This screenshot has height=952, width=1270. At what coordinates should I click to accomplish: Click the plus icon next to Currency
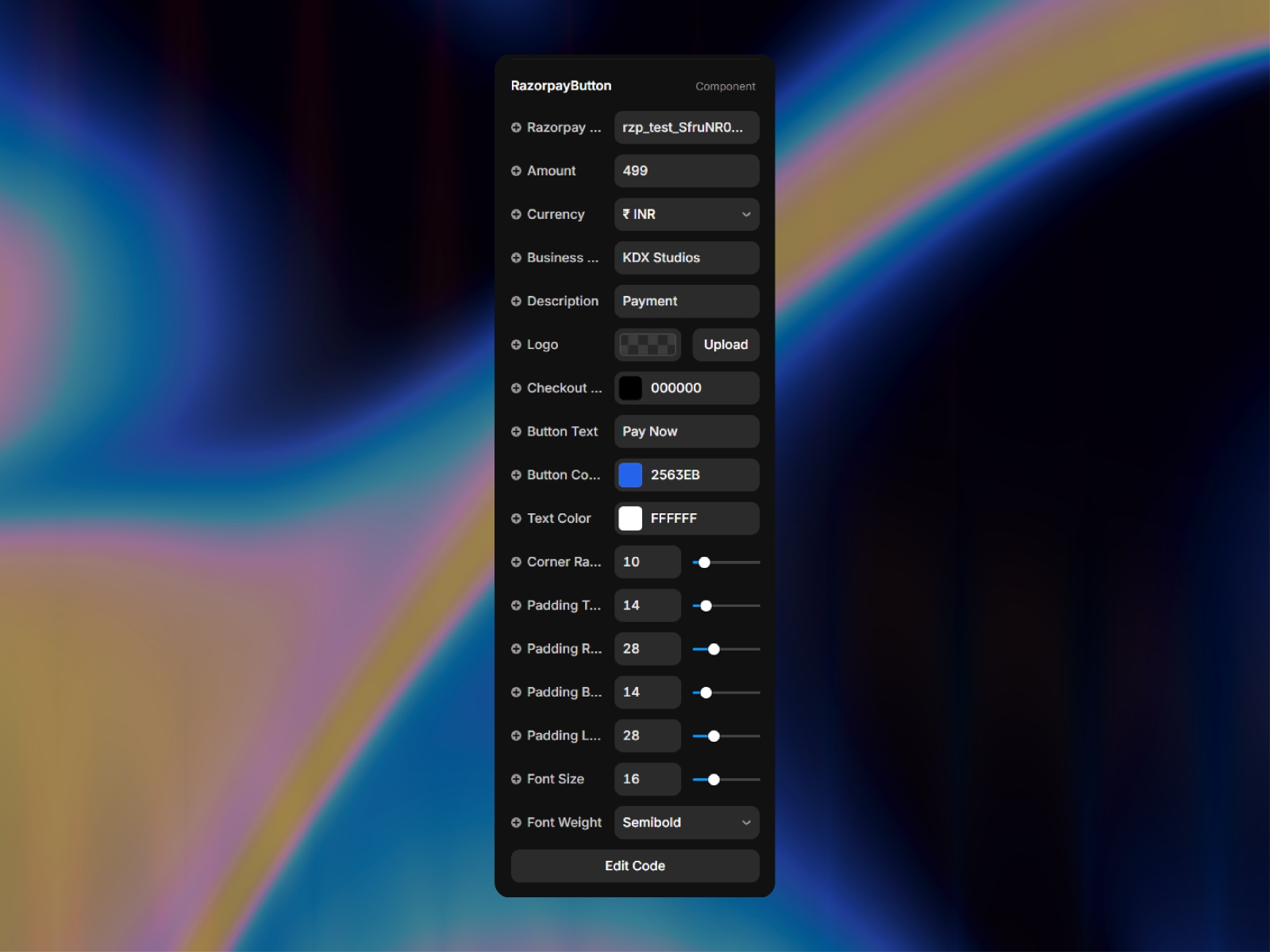516,215
